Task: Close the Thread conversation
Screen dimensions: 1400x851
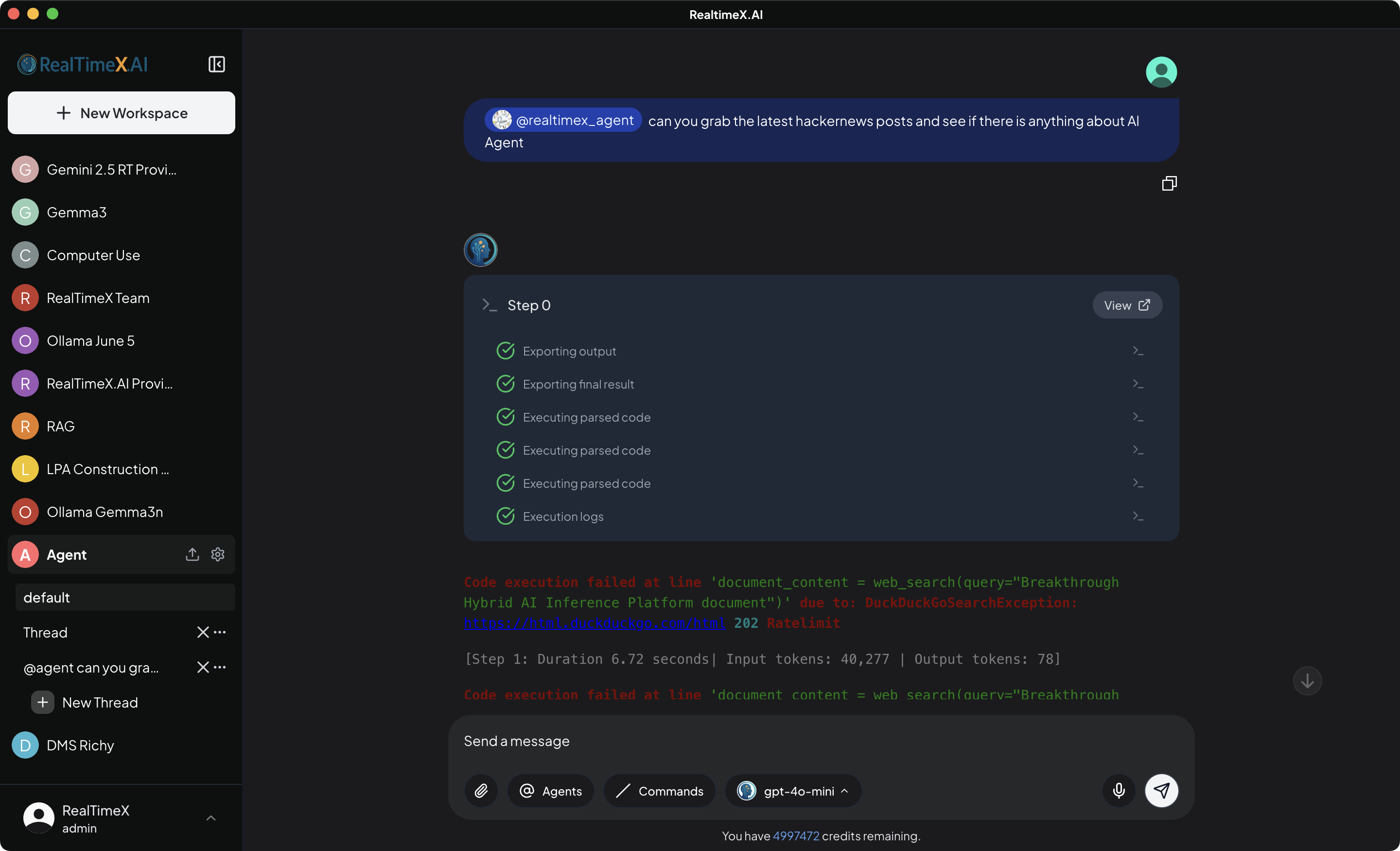Action: click(x=203, y=632)
